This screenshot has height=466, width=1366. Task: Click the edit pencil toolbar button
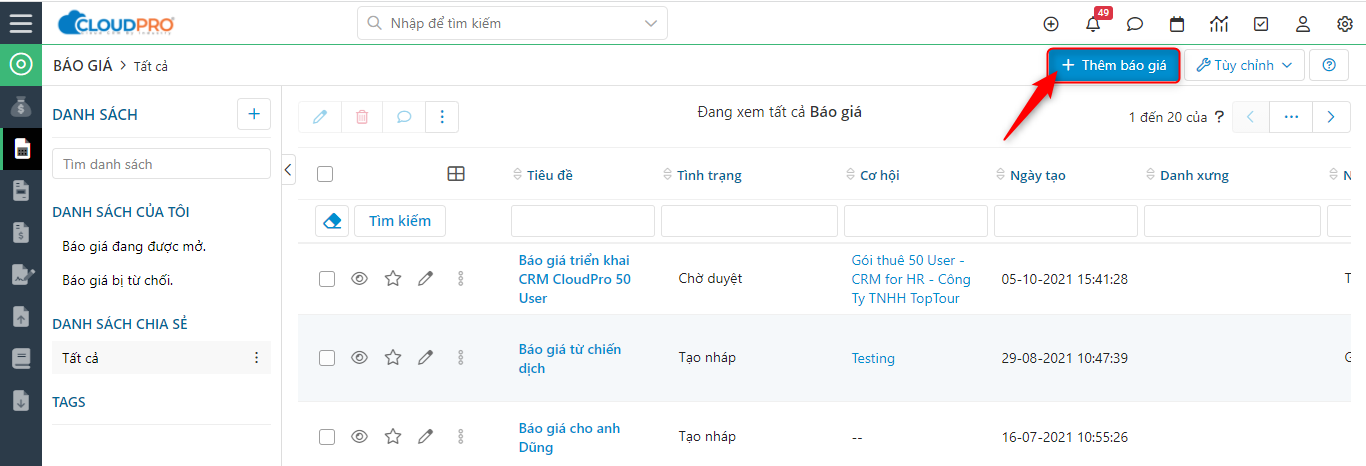point(320,117)
